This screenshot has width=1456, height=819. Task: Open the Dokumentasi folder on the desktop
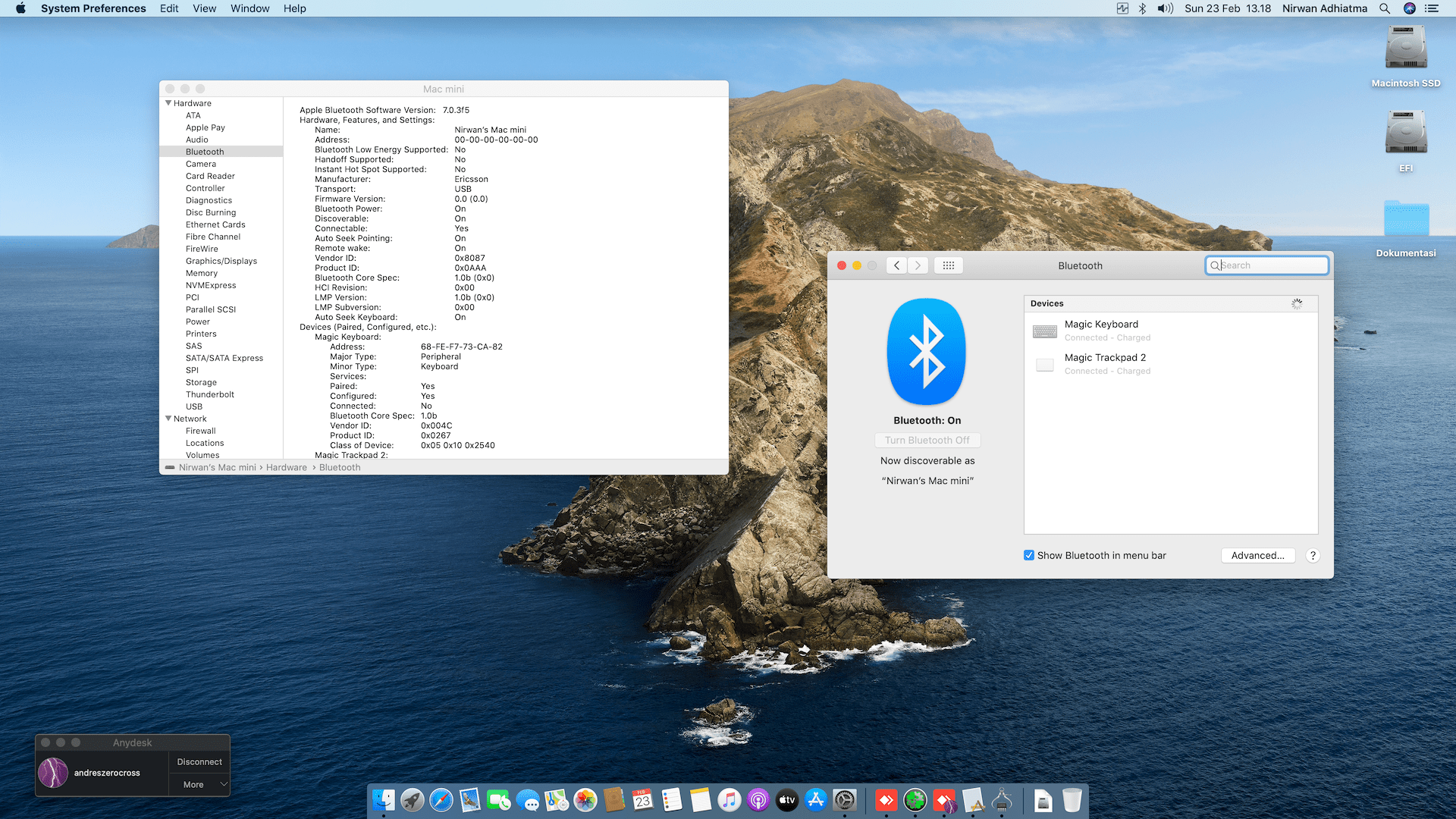(1406, 227)
